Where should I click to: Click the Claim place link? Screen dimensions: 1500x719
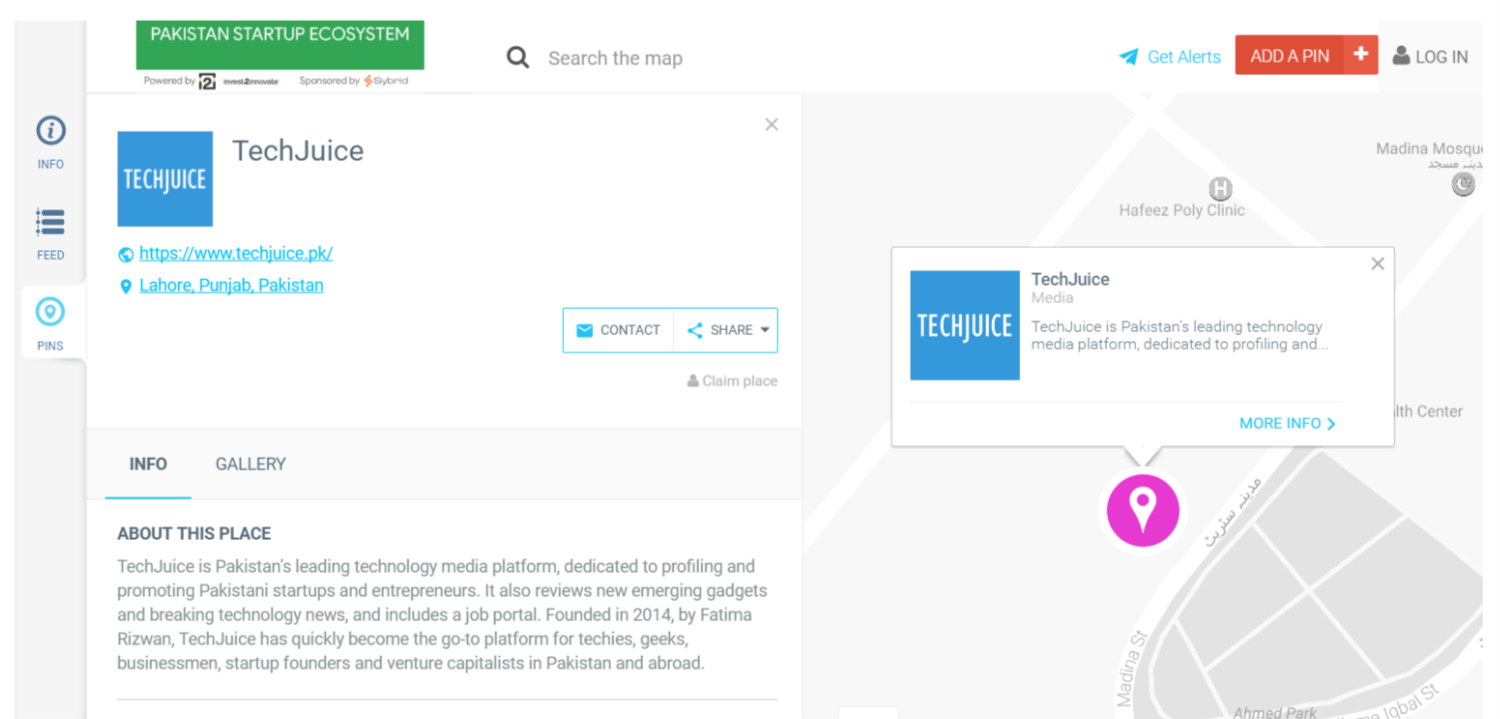tap(732, 381)
